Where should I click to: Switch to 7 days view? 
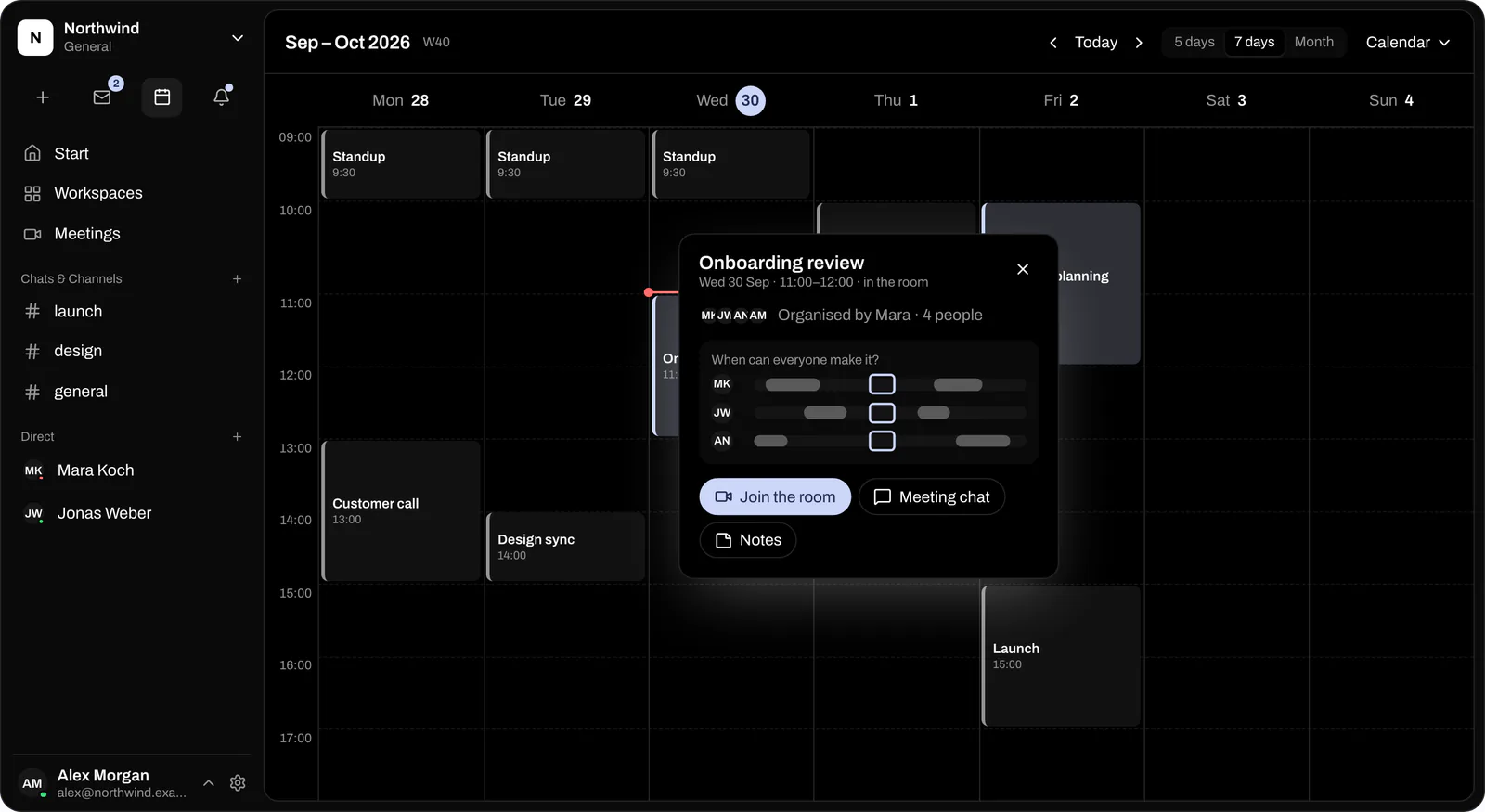coord(1254,42)
